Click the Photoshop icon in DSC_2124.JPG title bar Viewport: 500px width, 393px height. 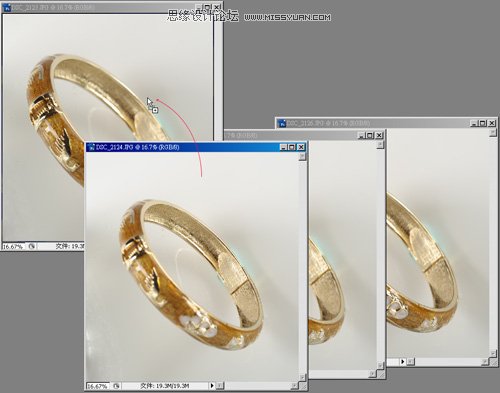[91, 147]
